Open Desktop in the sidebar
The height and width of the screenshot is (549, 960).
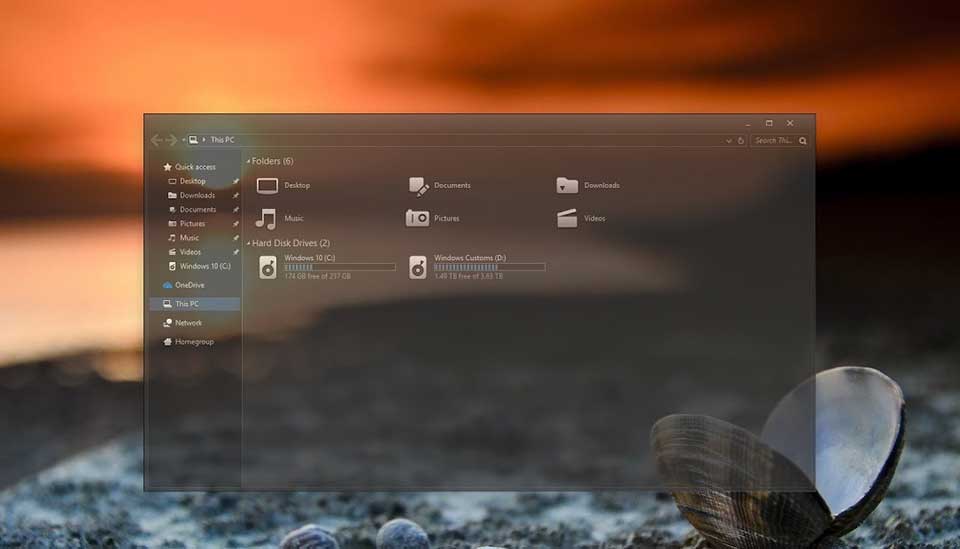(195, 181)
